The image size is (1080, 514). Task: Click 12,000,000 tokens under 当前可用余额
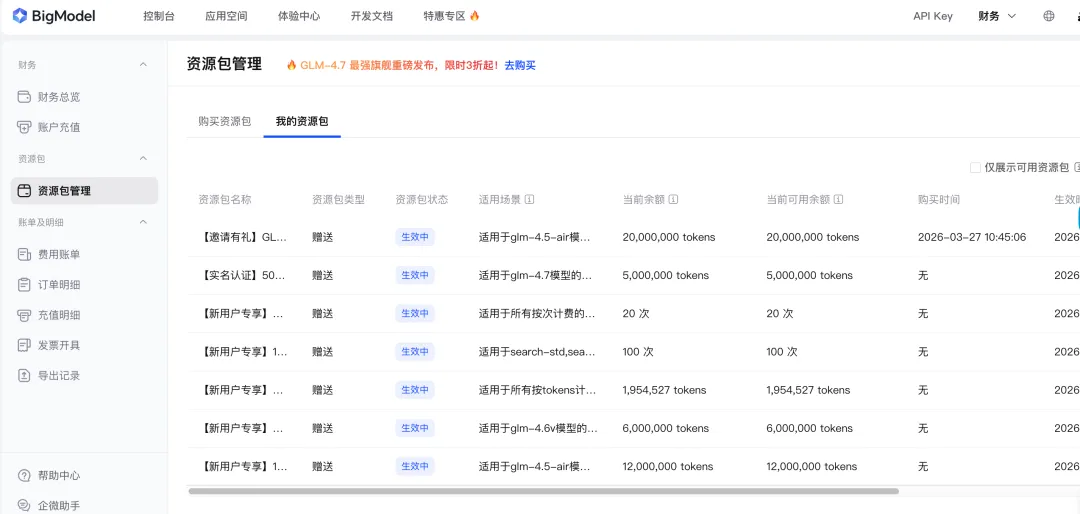pos(812,466)
